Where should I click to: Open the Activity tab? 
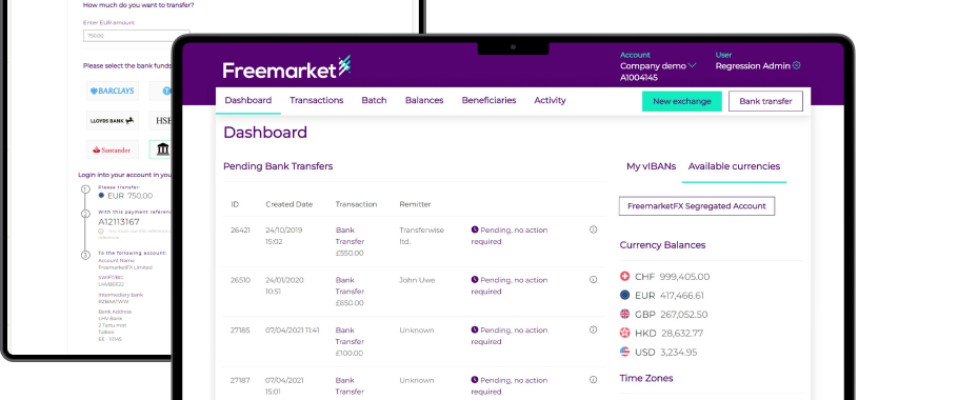[x=550, y=100]
